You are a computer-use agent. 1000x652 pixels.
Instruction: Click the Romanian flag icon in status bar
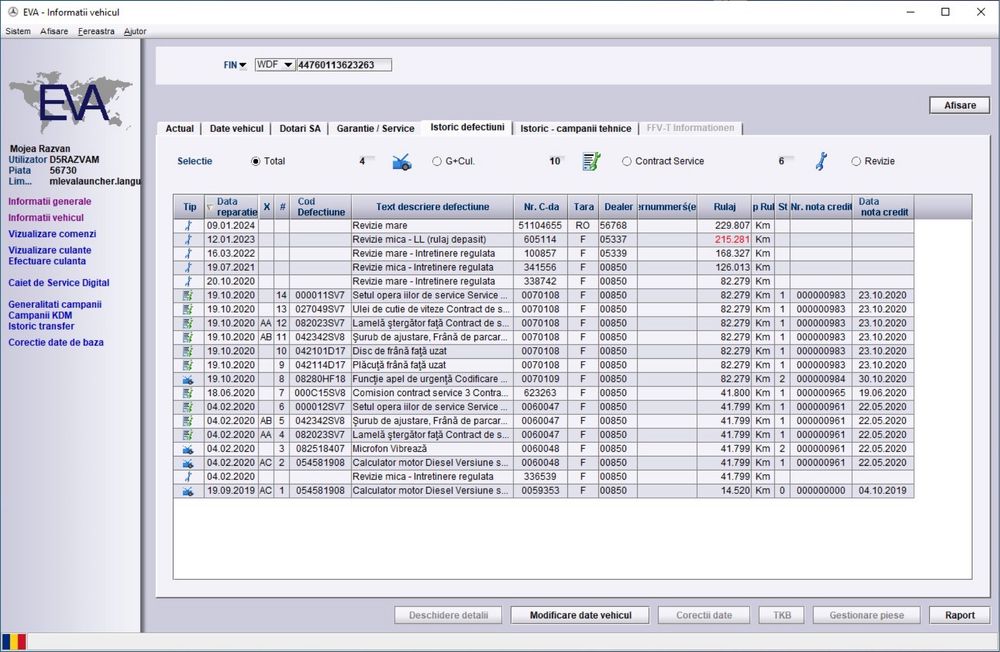coord(14,641)
